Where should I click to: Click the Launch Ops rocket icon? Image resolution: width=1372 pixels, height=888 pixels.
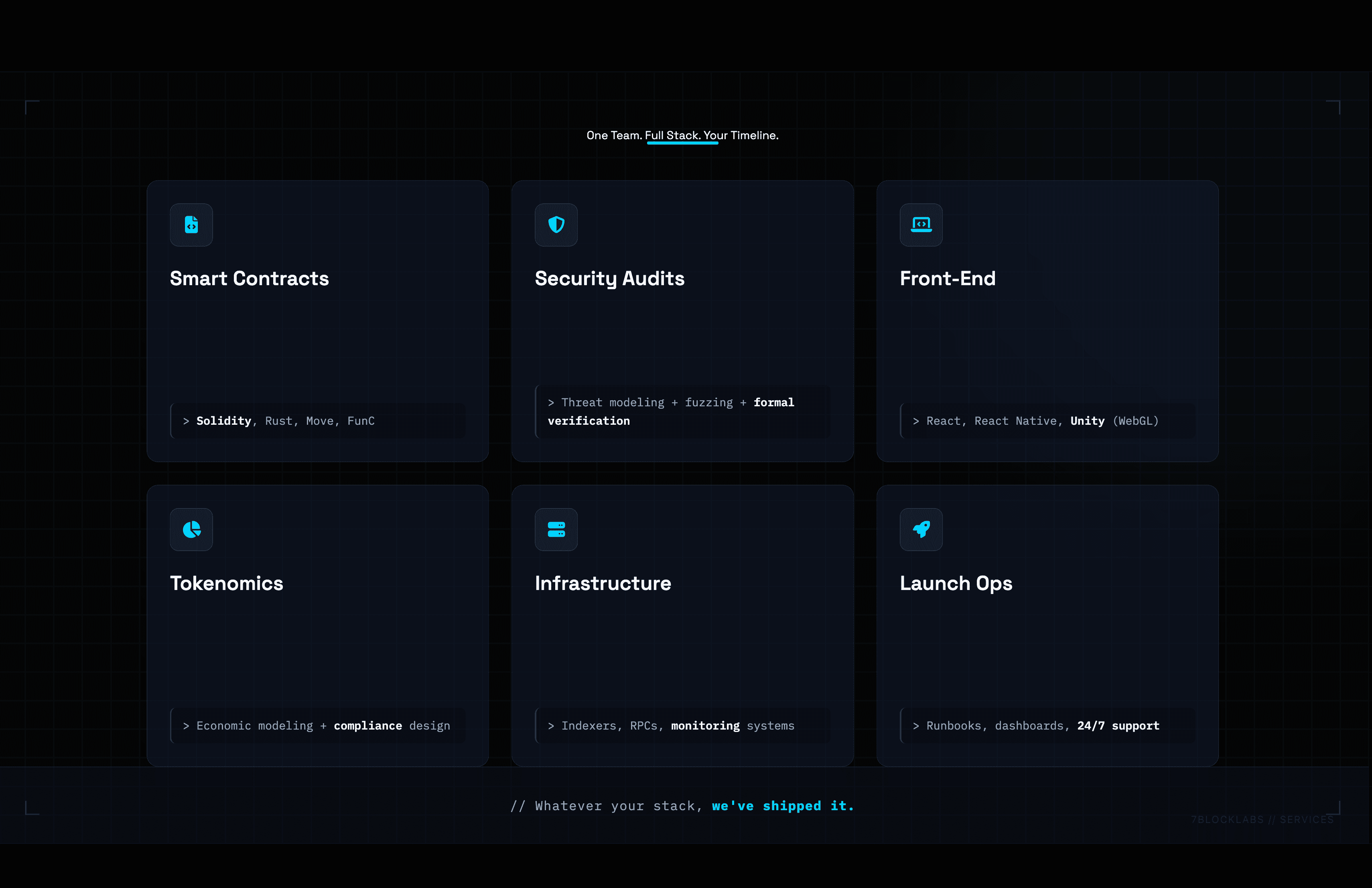(x=921, y=529)
